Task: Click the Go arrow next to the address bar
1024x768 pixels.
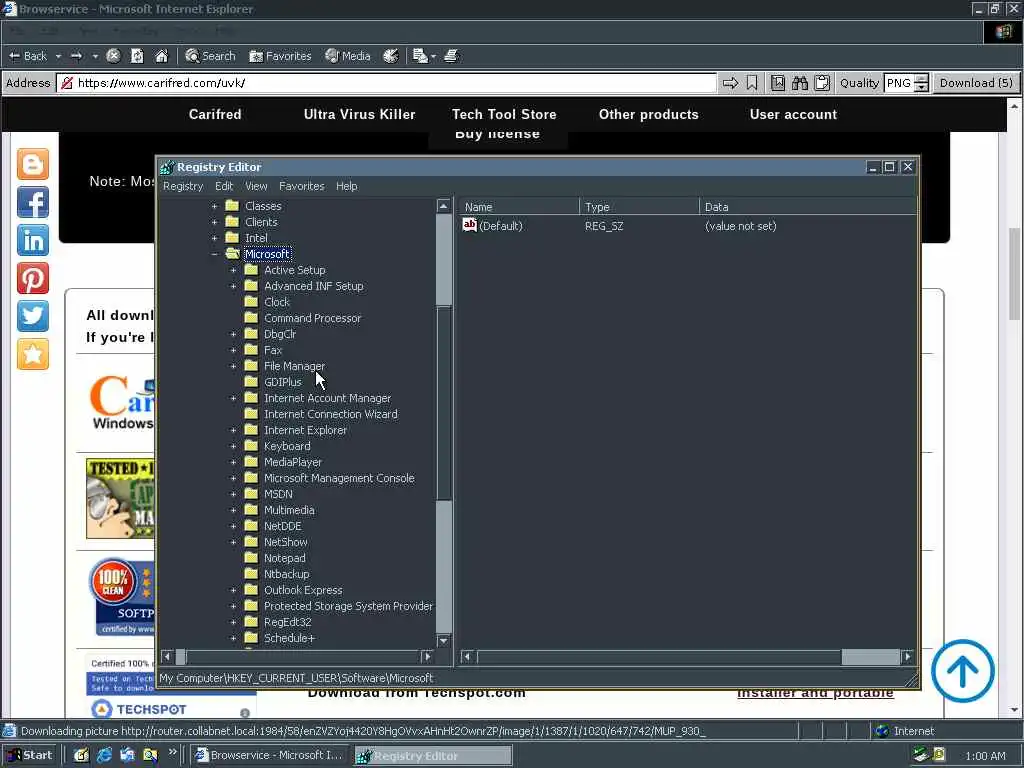Action: [730, 83]
